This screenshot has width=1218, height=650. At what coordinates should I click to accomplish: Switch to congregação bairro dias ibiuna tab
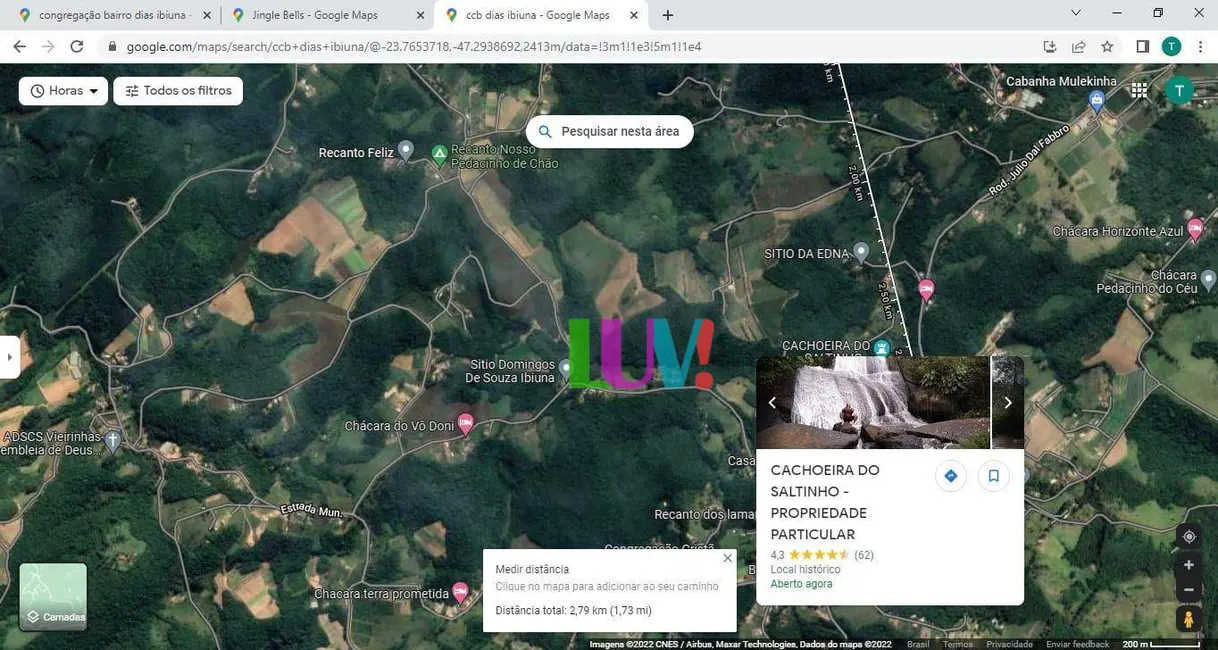click(x=108, y=15)
